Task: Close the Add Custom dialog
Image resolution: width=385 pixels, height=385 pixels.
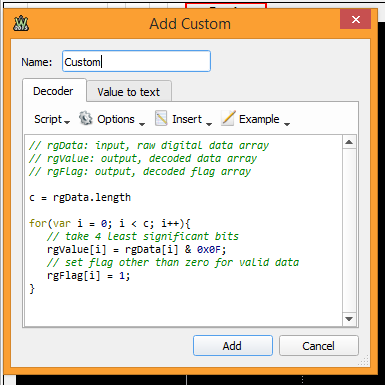Action: pyautogui.click(x=356, y=19)
